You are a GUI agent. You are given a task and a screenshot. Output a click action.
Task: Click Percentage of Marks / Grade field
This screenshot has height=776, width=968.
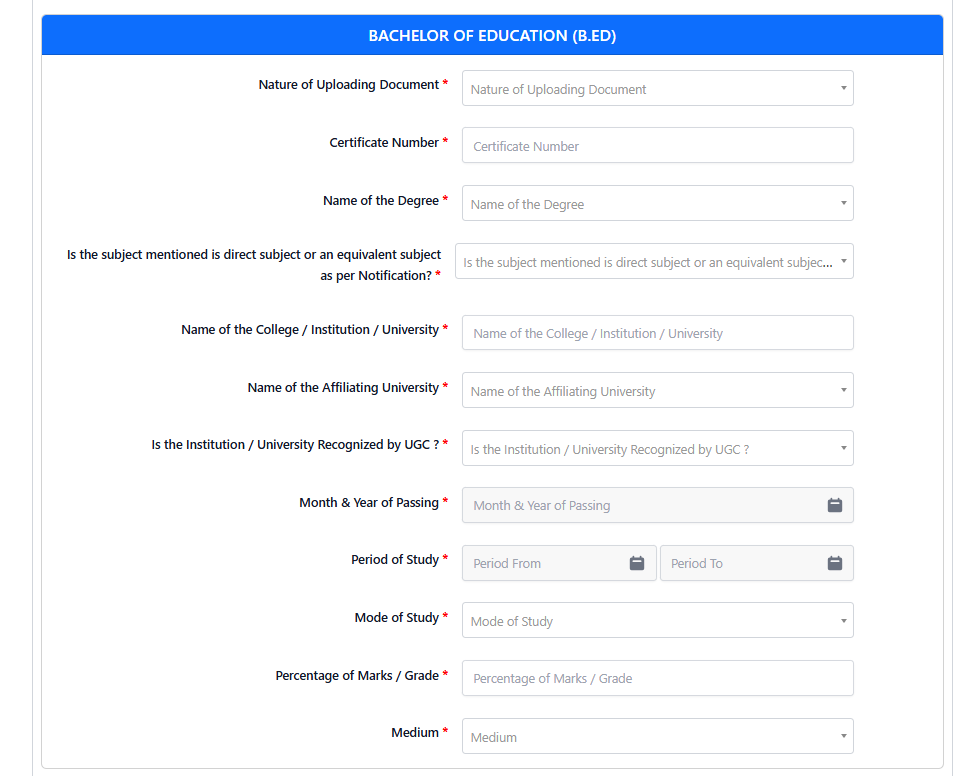point(657,678)
